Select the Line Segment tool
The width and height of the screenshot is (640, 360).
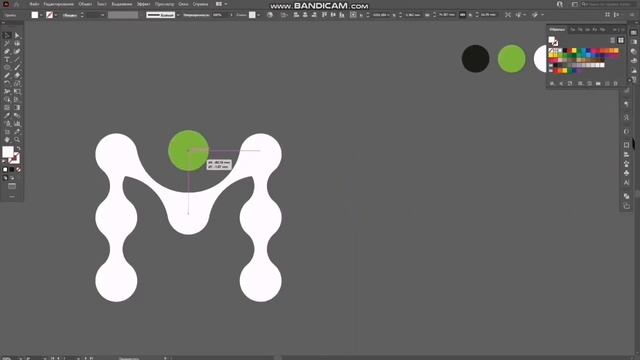tap(17, 60)
